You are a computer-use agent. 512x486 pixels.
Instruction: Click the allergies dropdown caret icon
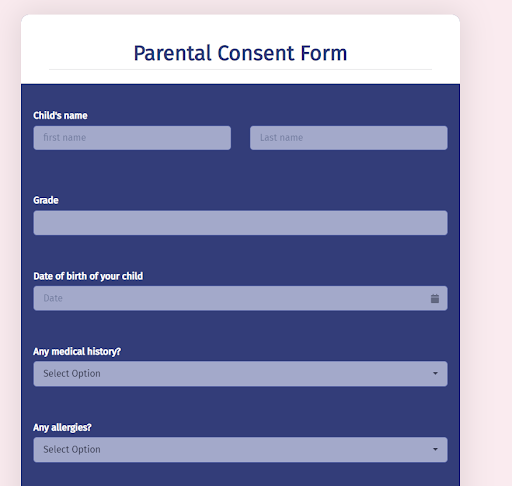coord(435,449)
